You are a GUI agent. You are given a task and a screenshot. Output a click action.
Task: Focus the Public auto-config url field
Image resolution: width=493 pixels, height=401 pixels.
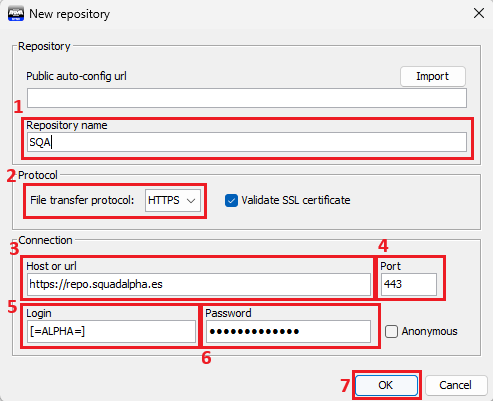247,98
